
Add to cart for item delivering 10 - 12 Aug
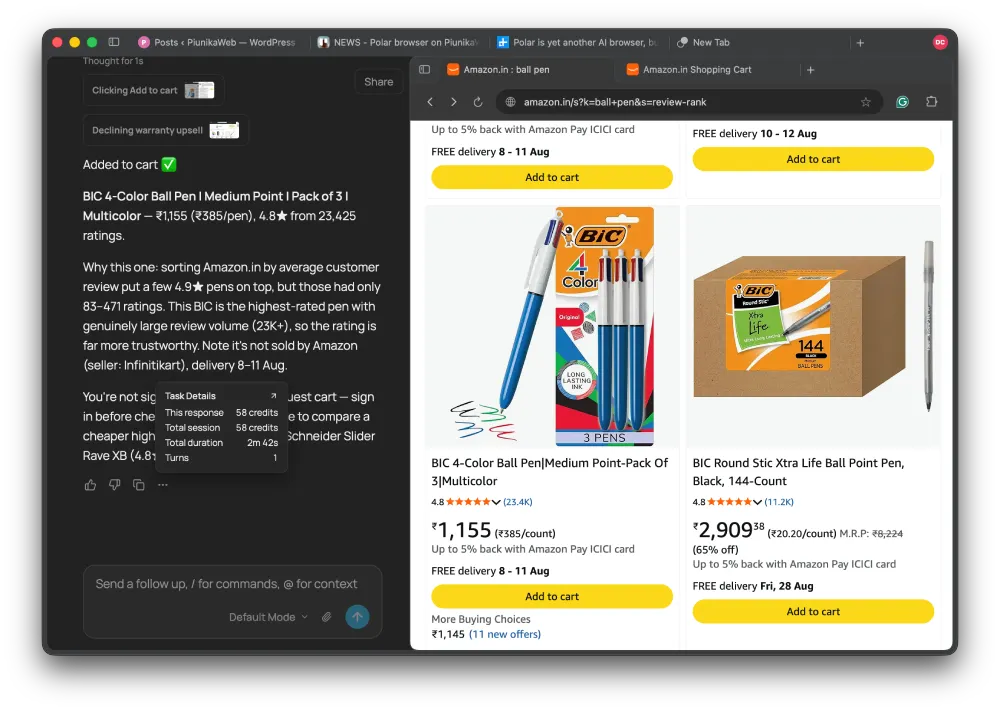813,159
